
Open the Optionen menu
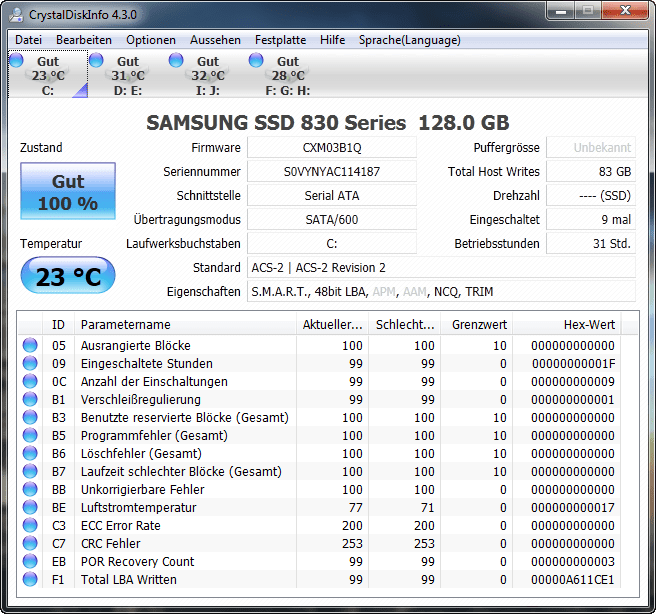[x=151, y=40]
